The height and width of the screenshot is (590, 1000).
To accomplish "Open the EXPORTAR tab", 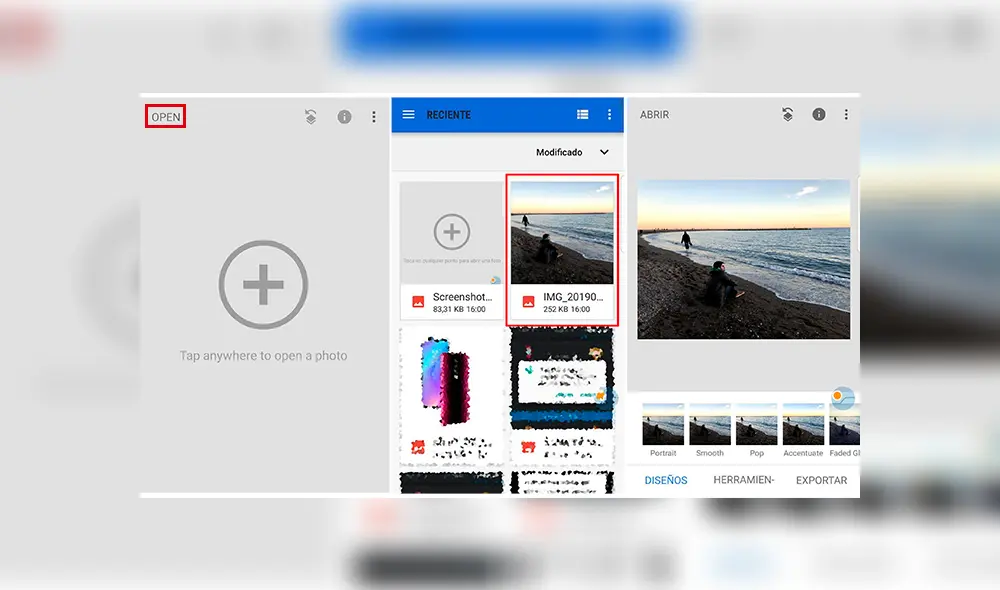I will coord(821,480).
